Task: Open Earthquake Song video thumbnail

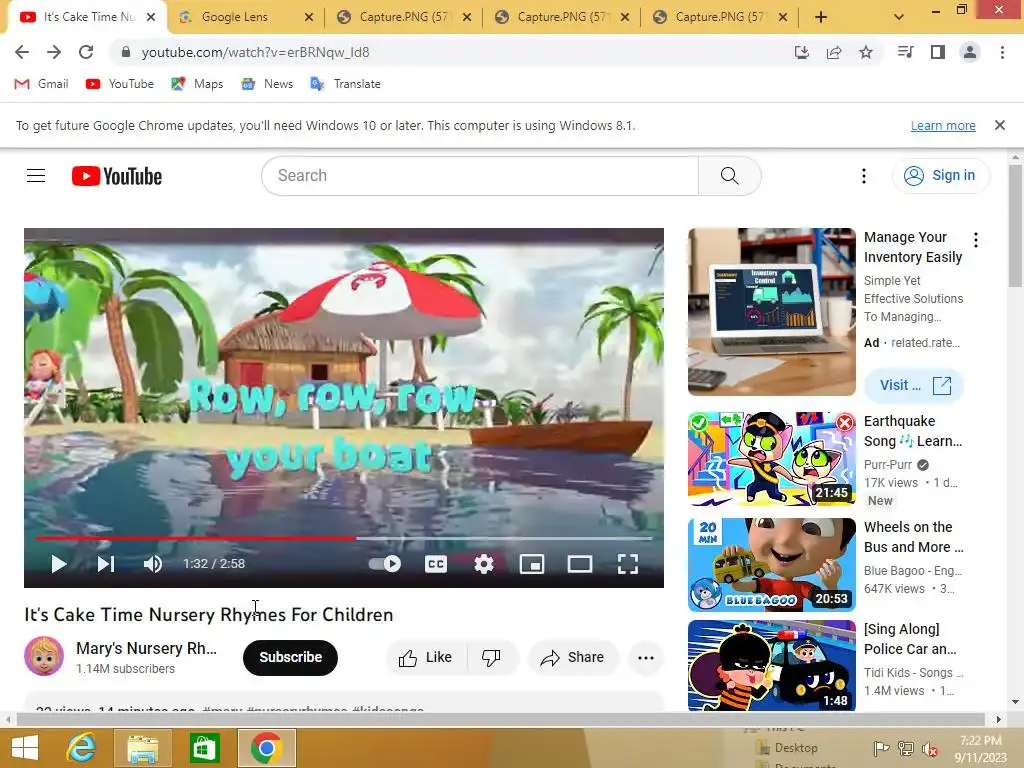Action: click(x=771, y=458)
